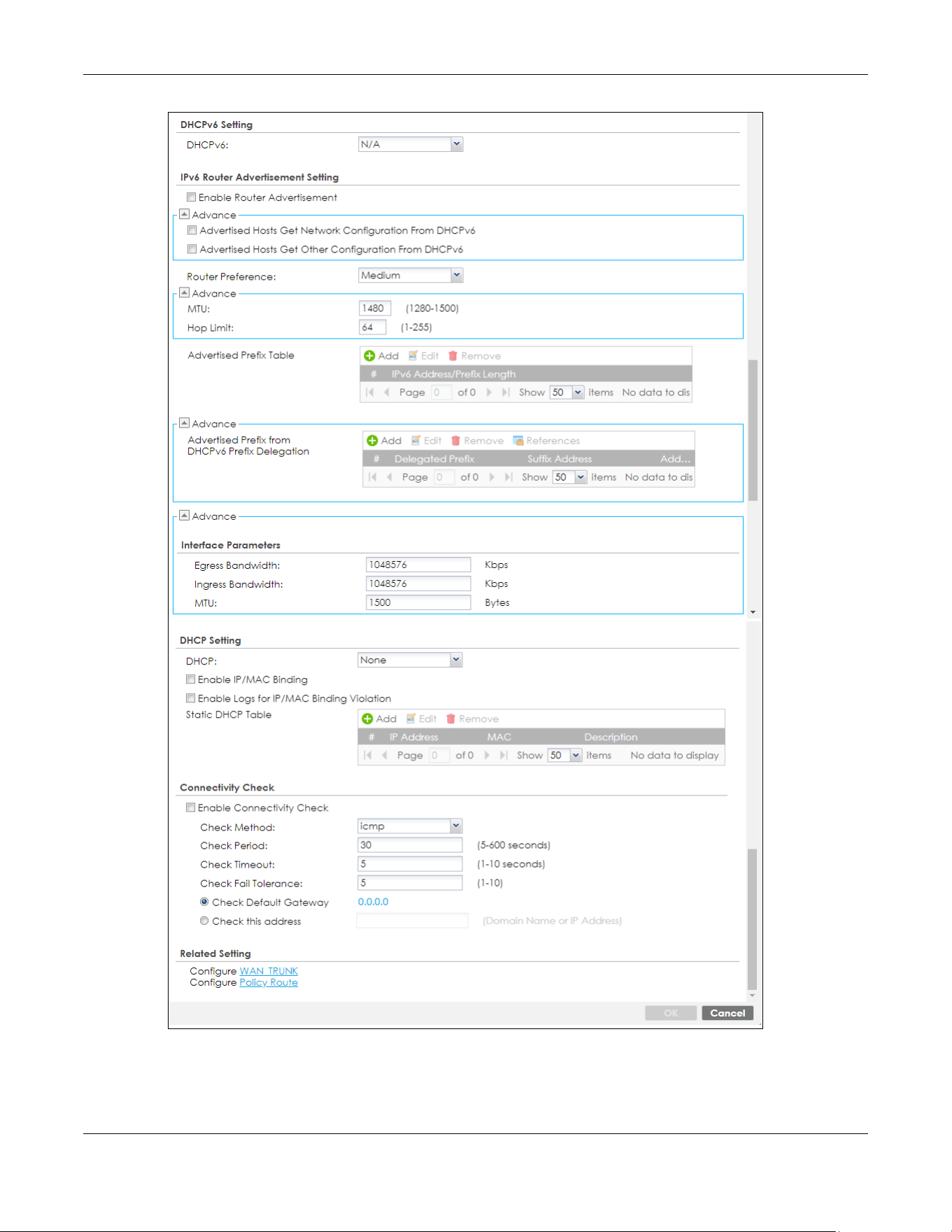The height and width of the screenshot is (1232, 952).
Task: Click the upper scrollbar down arrow
Action: coord(753,612)
